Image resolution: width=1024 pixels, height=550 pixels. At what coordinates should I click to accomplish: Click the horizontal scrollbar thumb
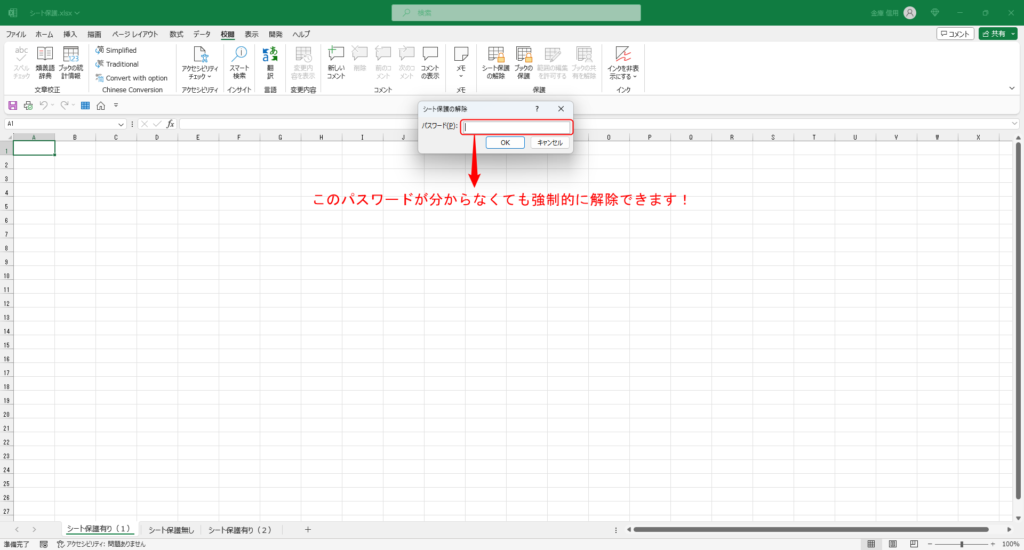click(811, 529)
